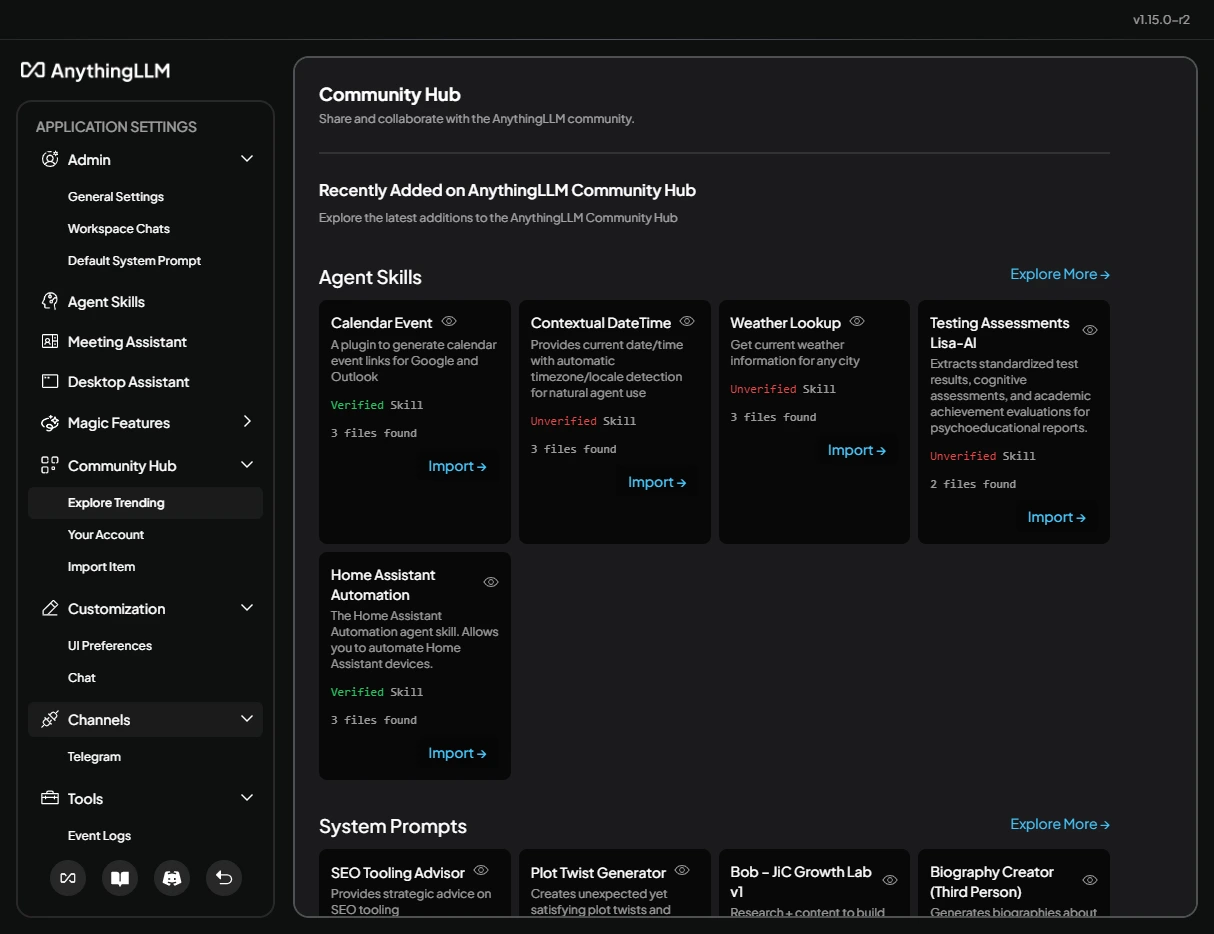This screenshot has height=934, width=1214.
Task: Open AnythingLLM home footer icon
Action: 68,878
